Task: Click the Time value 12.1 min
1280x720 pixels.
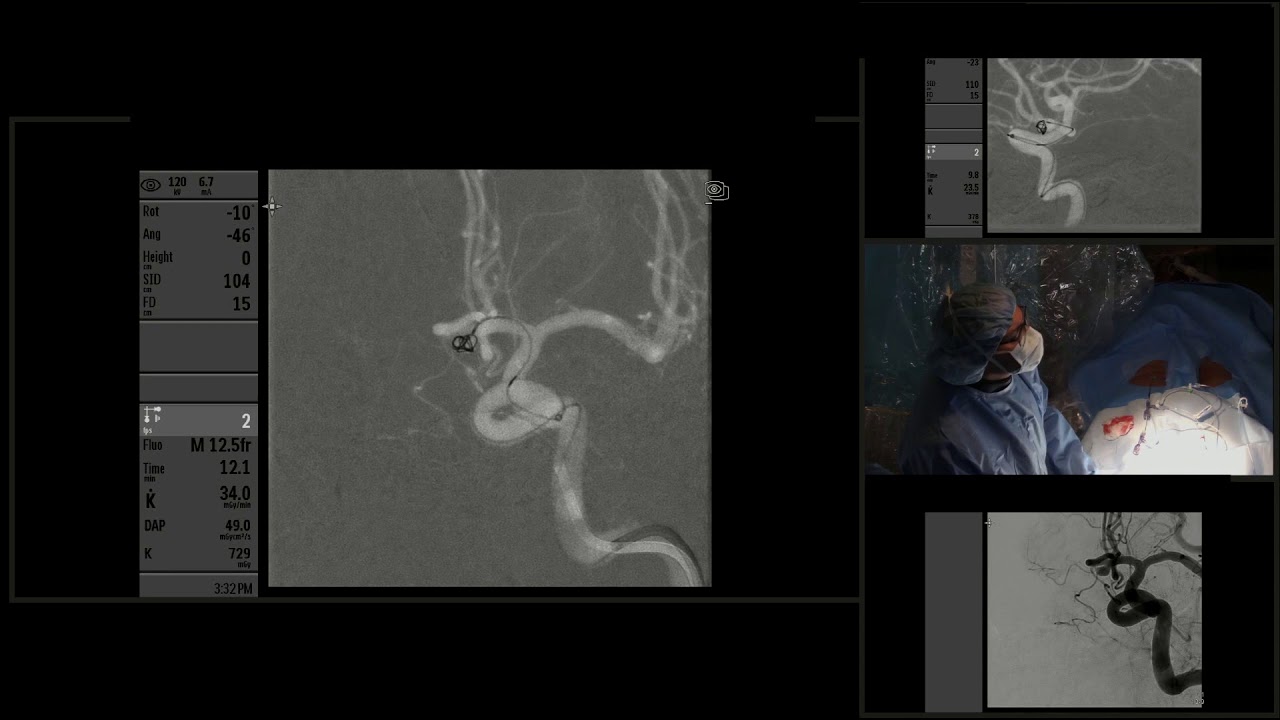Action: (x=235, y=468)
